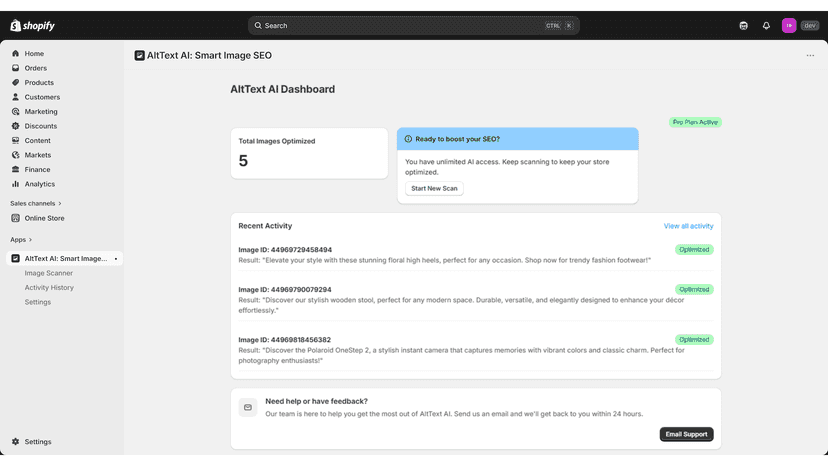Click Need help or have feedback heading

pyautogui.click(x=316, y=402)
